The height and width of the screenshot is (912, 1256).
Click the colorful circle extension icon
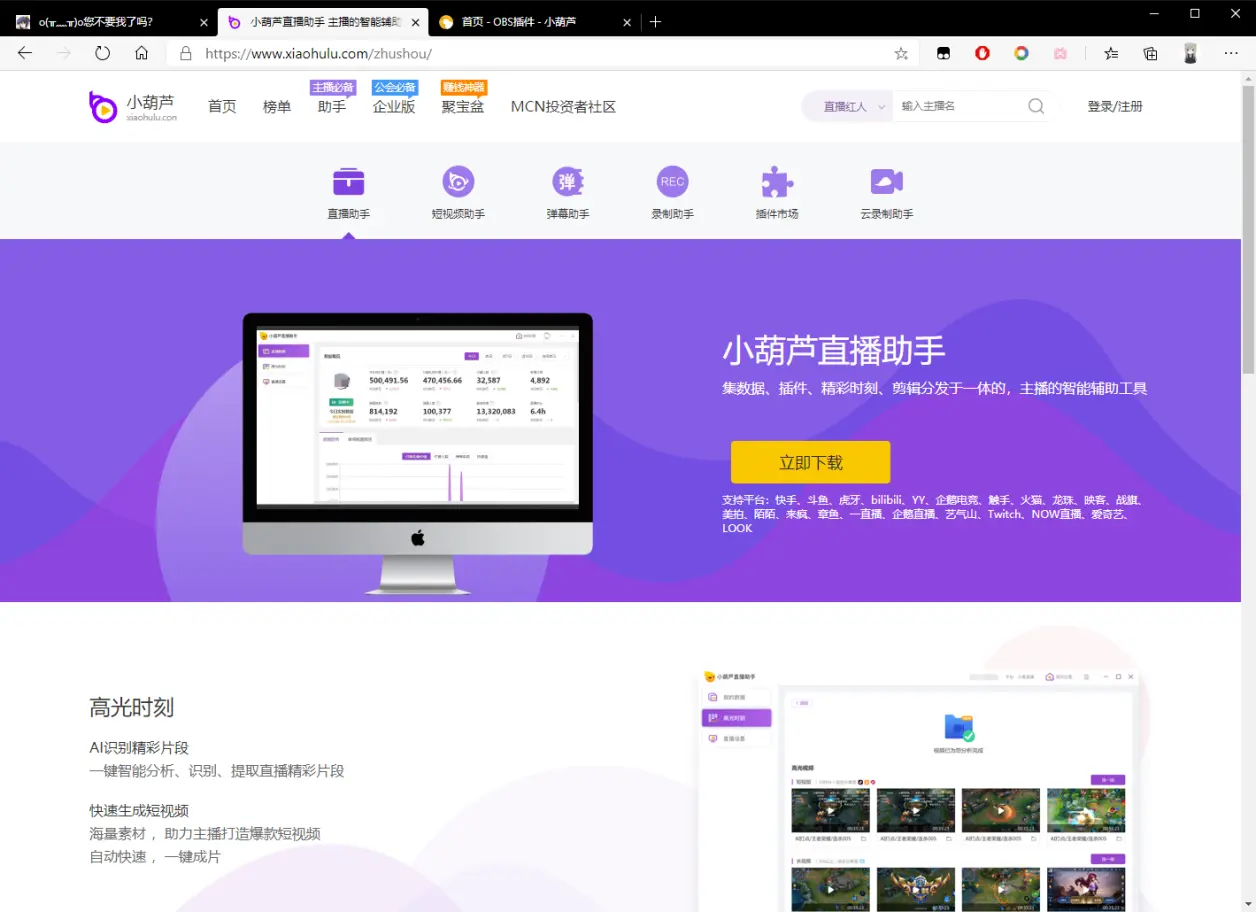point(1021,54)
